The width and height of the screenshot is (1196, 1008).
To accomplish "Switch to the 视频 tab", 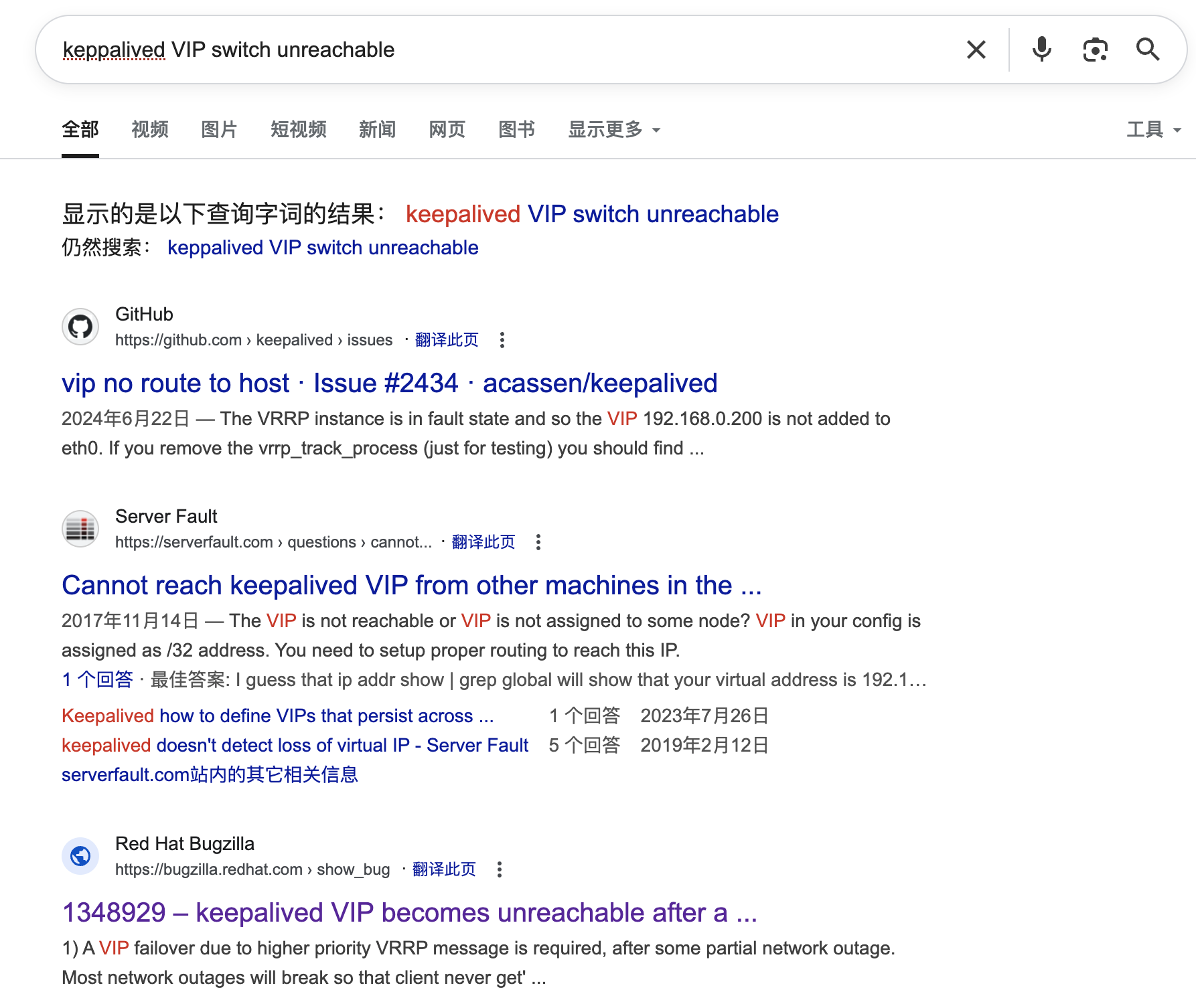I will point(150,129).
